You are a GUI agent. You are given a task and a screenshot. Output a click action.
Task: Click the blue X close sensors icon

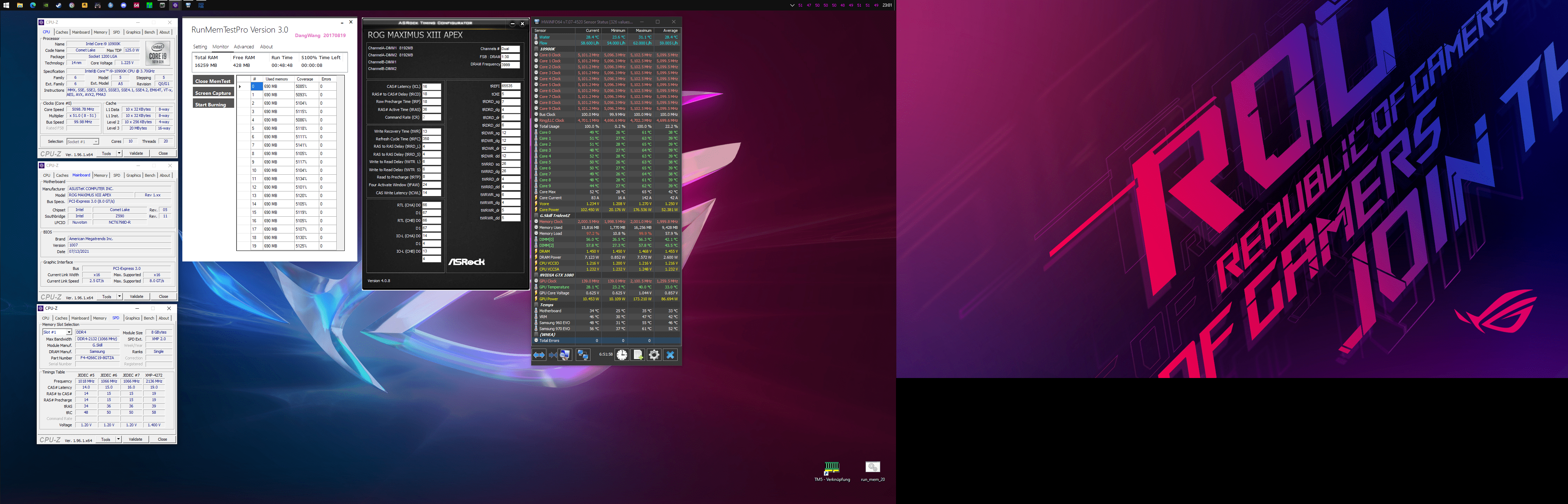(670, 355)
